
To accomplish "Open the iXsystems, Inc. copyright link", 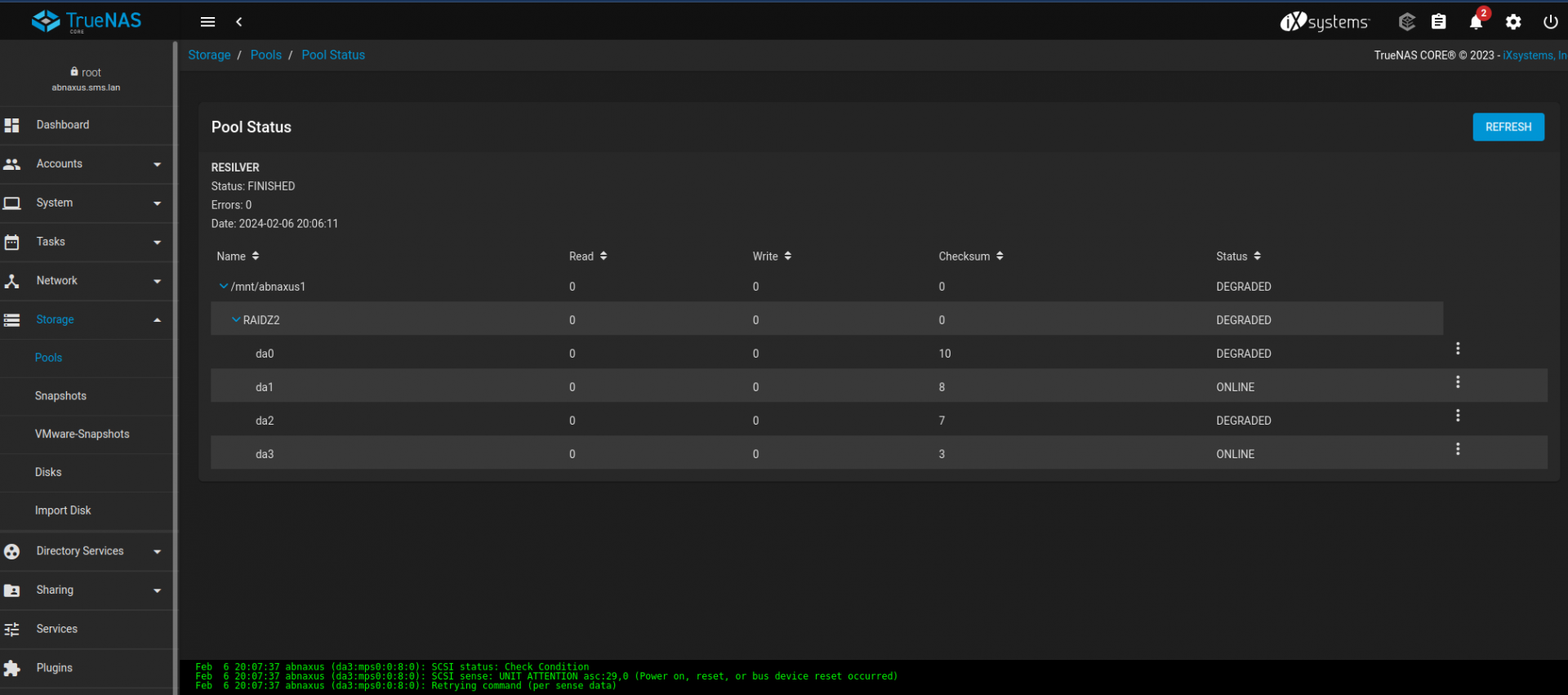I will tap(1535, 56).
